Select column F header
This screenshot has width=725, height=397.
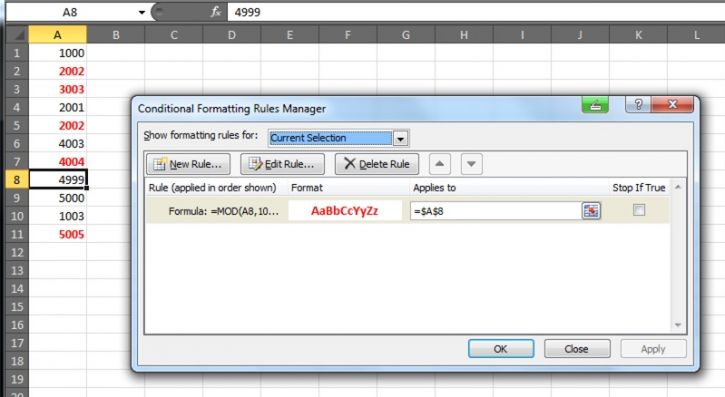coord(348,35)
